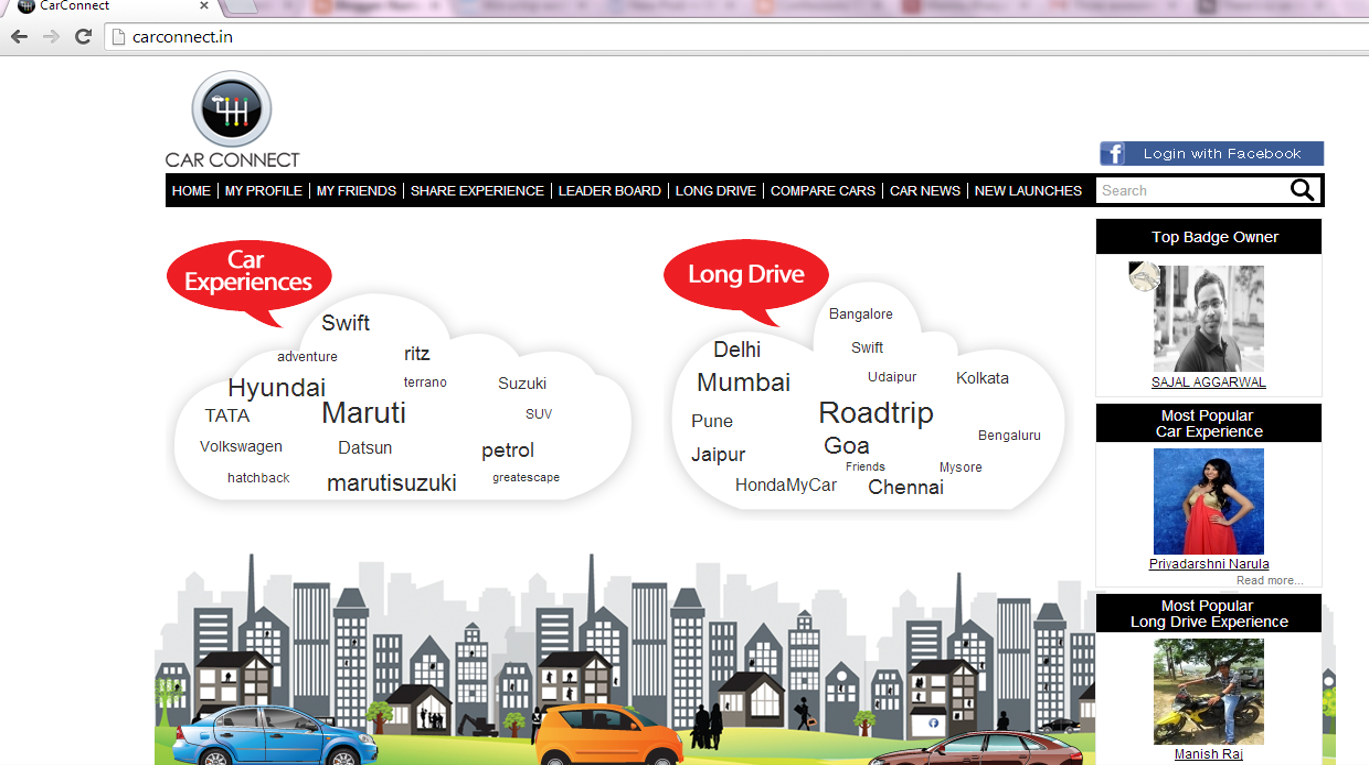Image resolution: width=1369 pixels, height=765 pixels.
Task: Click the Maruti tag
Action: click(x=364, y=412)
